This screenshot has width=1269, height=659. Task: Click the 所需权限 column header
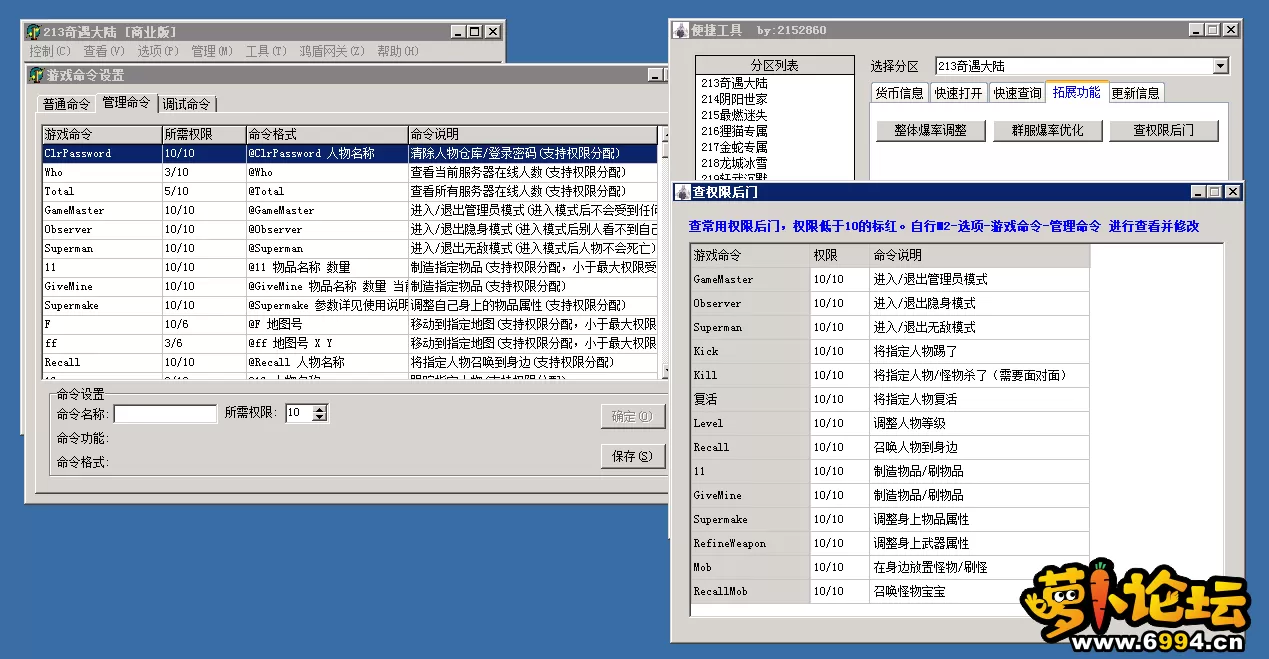[x=204, y=134]
